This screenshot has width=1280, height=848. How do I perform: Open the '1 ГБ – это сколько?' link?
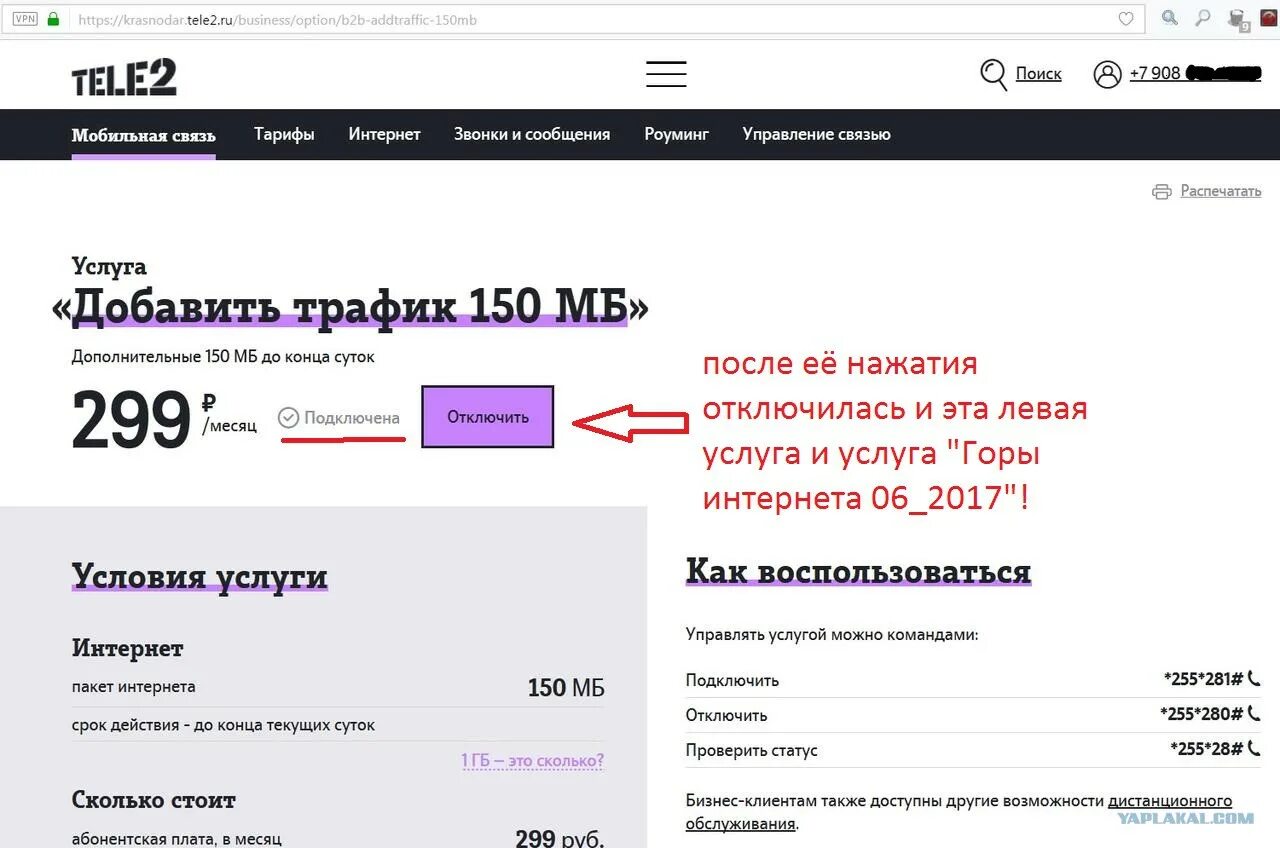(x=532, y=761)
